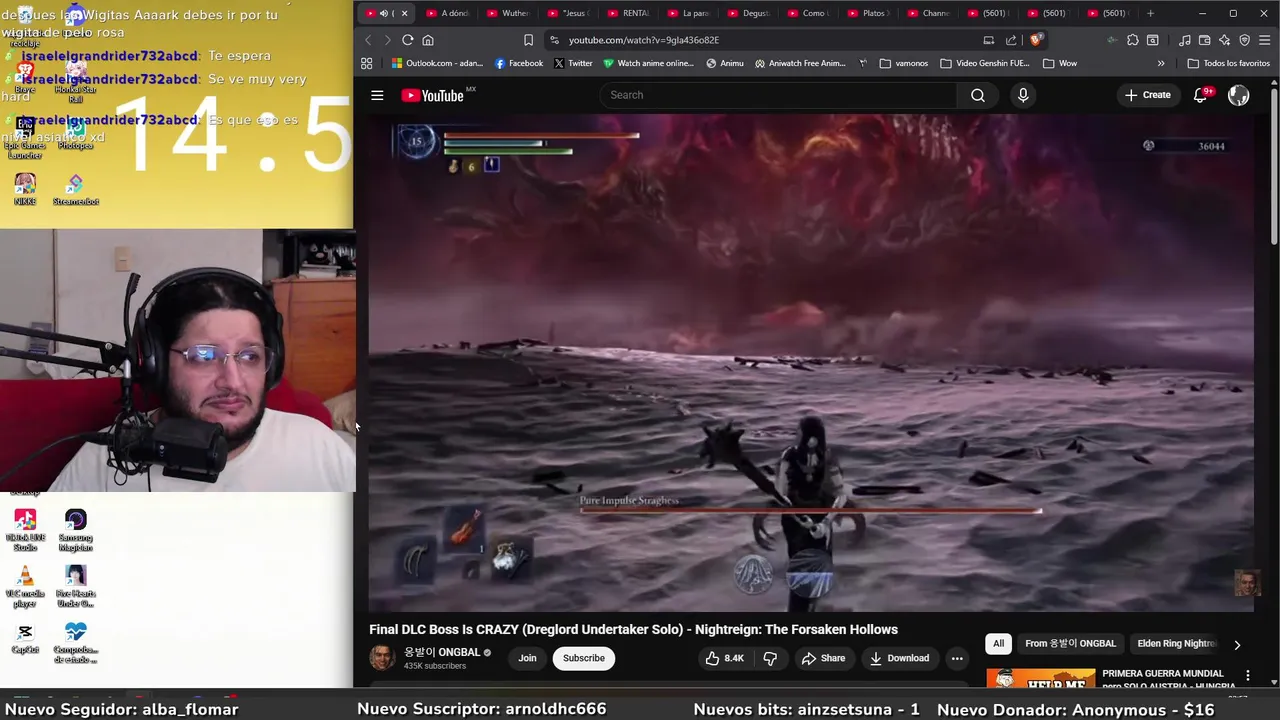Open the vamonos bookmarks folder
Screen dimensions: 1280x720
[x=904, y=63]
